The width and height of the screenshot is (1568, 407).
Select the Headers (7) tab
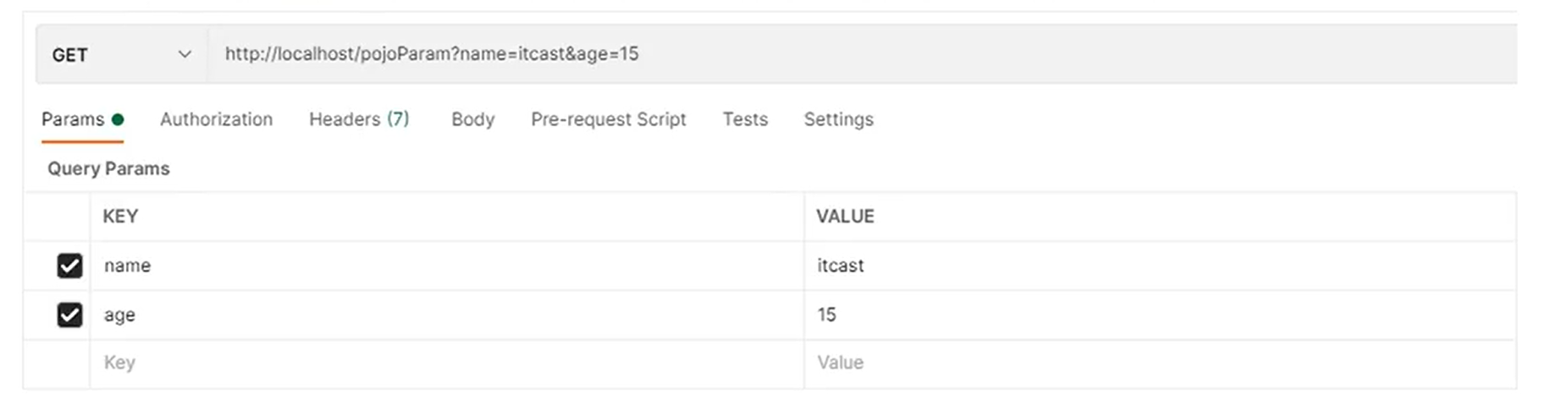coord(359,119)
